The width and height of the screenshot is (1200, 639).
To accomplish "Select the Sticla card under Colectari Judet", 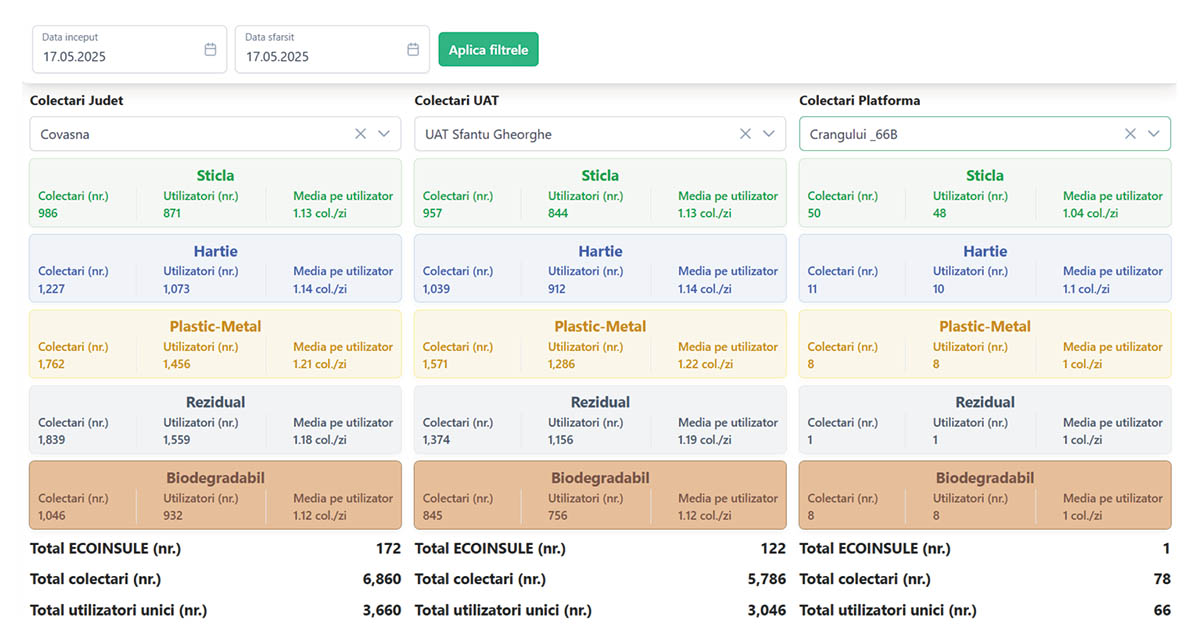I will 215,193.
